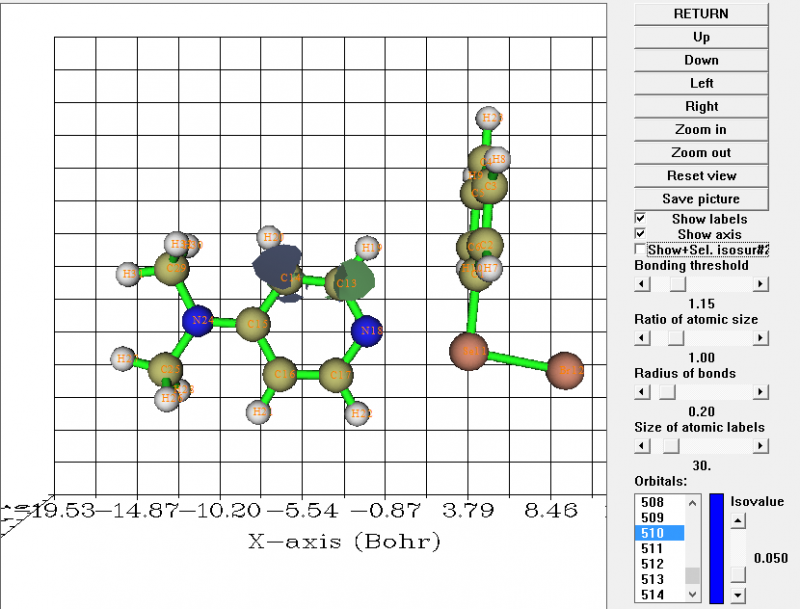This screenshot has height=609, width=800.
Task: Click hydrogen atom H19
Action: pyautogui.click(x=368, y=248)
